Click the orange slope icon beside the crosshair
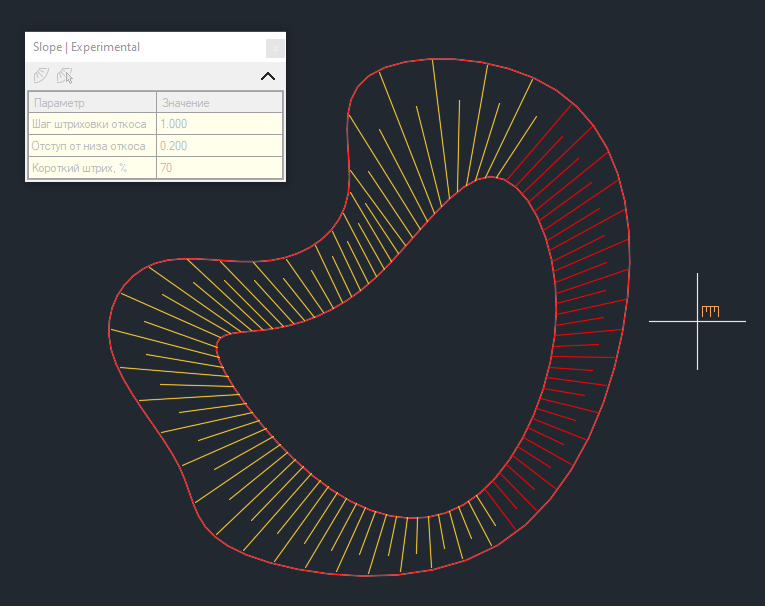 coord(710,311)
